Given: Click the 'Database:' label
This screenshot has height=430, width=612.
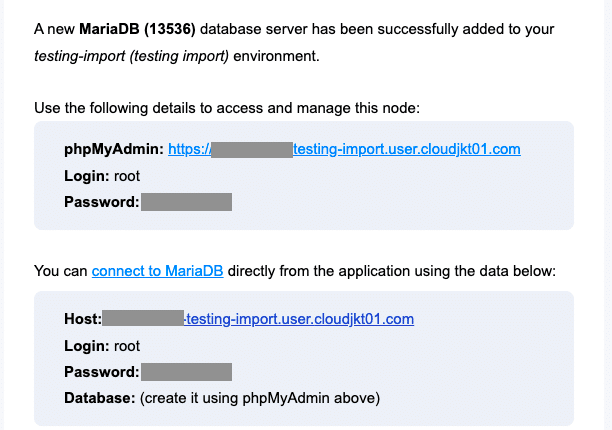Looking at the screenshot, I should pos(100,398).
